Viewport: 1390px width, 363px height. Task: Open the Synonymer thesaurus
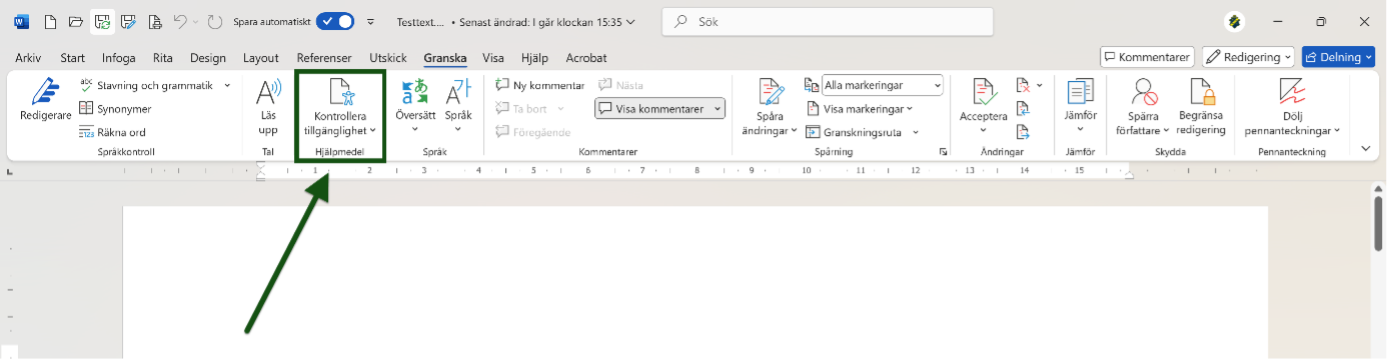coord(115,109)
